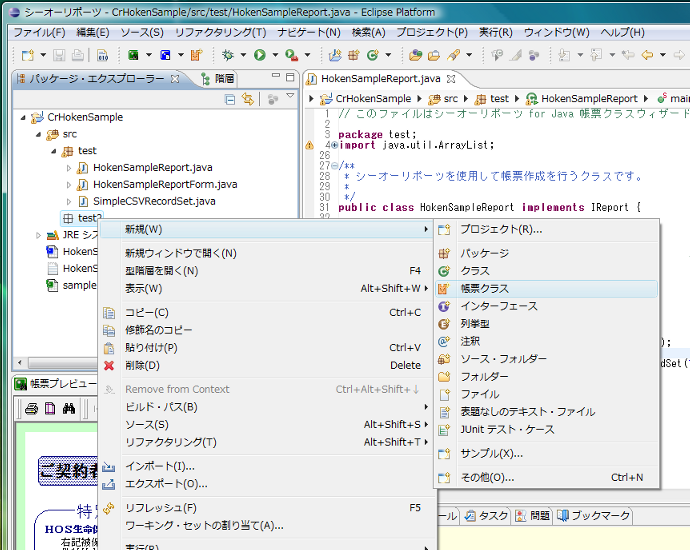Click the 注釈 annotation entry
This screenshot has height=550, width=690.
coord(547,341)
